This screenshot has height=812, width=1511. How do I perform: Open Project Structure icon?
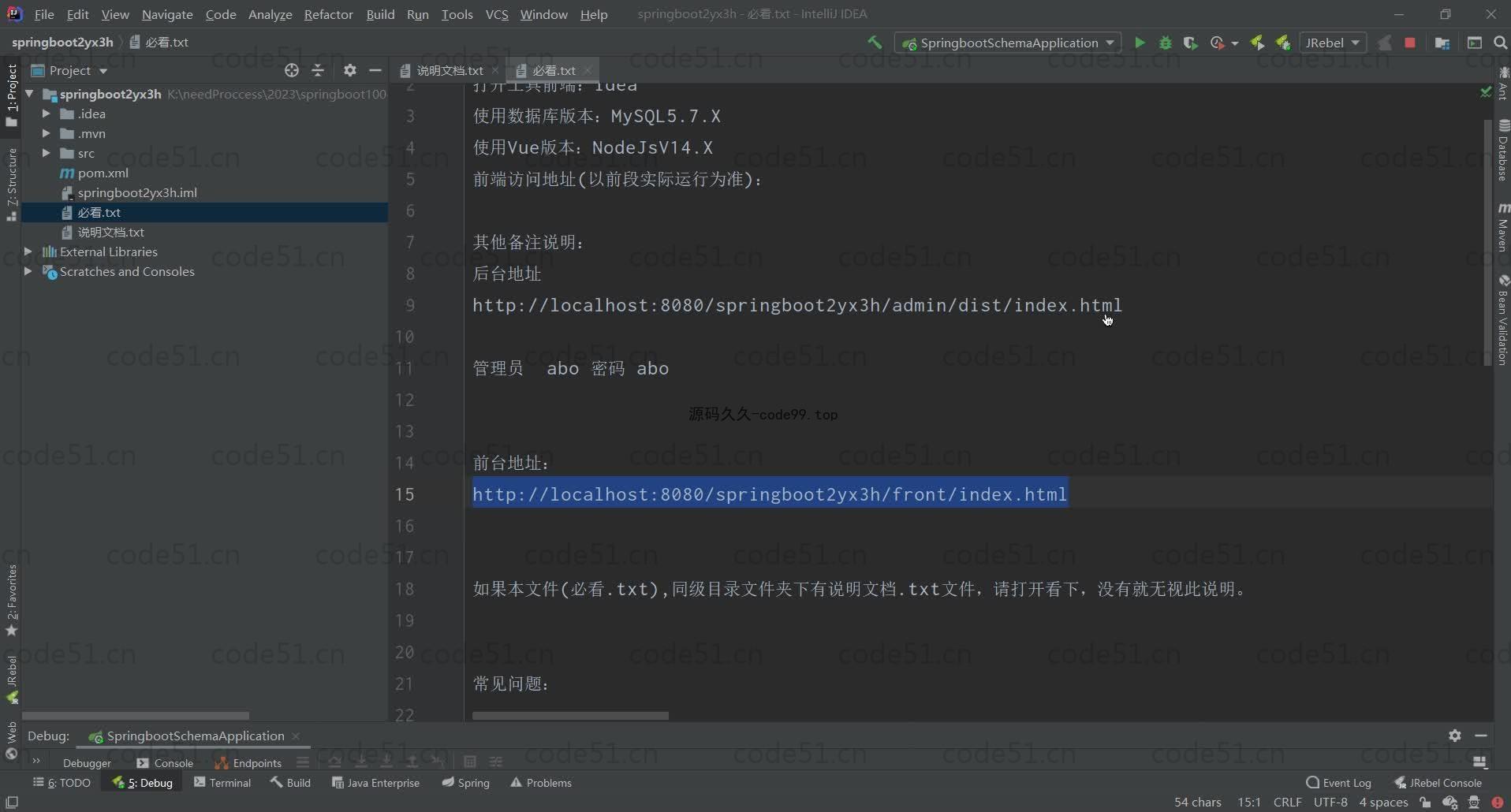(x=1442, y=43)
